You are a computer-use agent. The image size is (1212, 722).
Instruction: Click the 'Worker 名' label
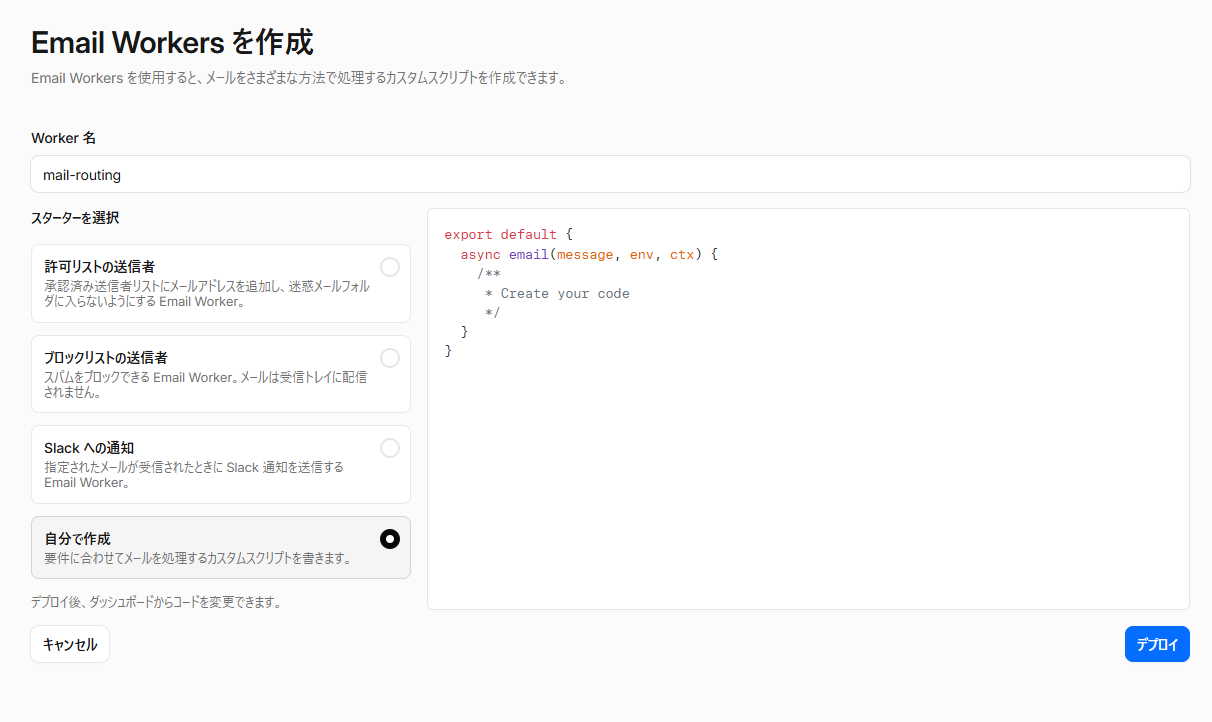(x=63, y=138)
